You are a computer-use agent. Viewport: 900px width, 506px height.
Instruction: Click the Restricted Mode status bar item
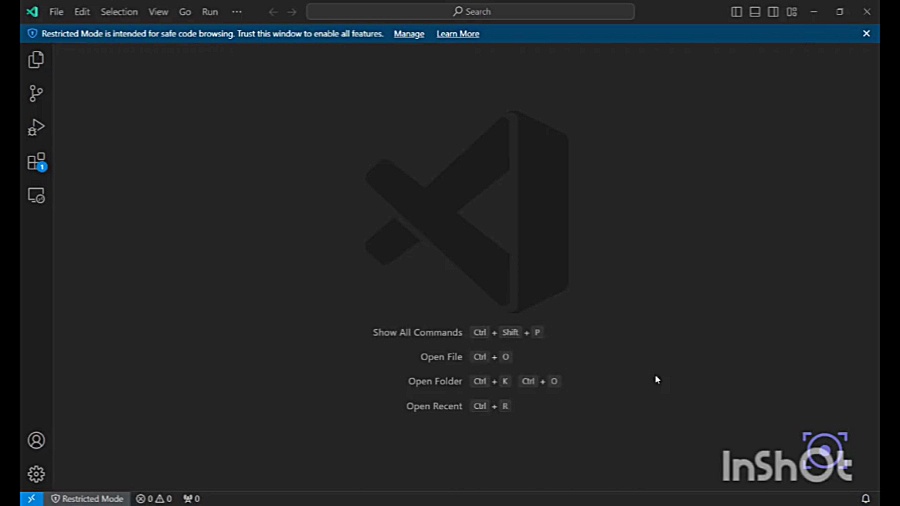[x=87, y=499]
